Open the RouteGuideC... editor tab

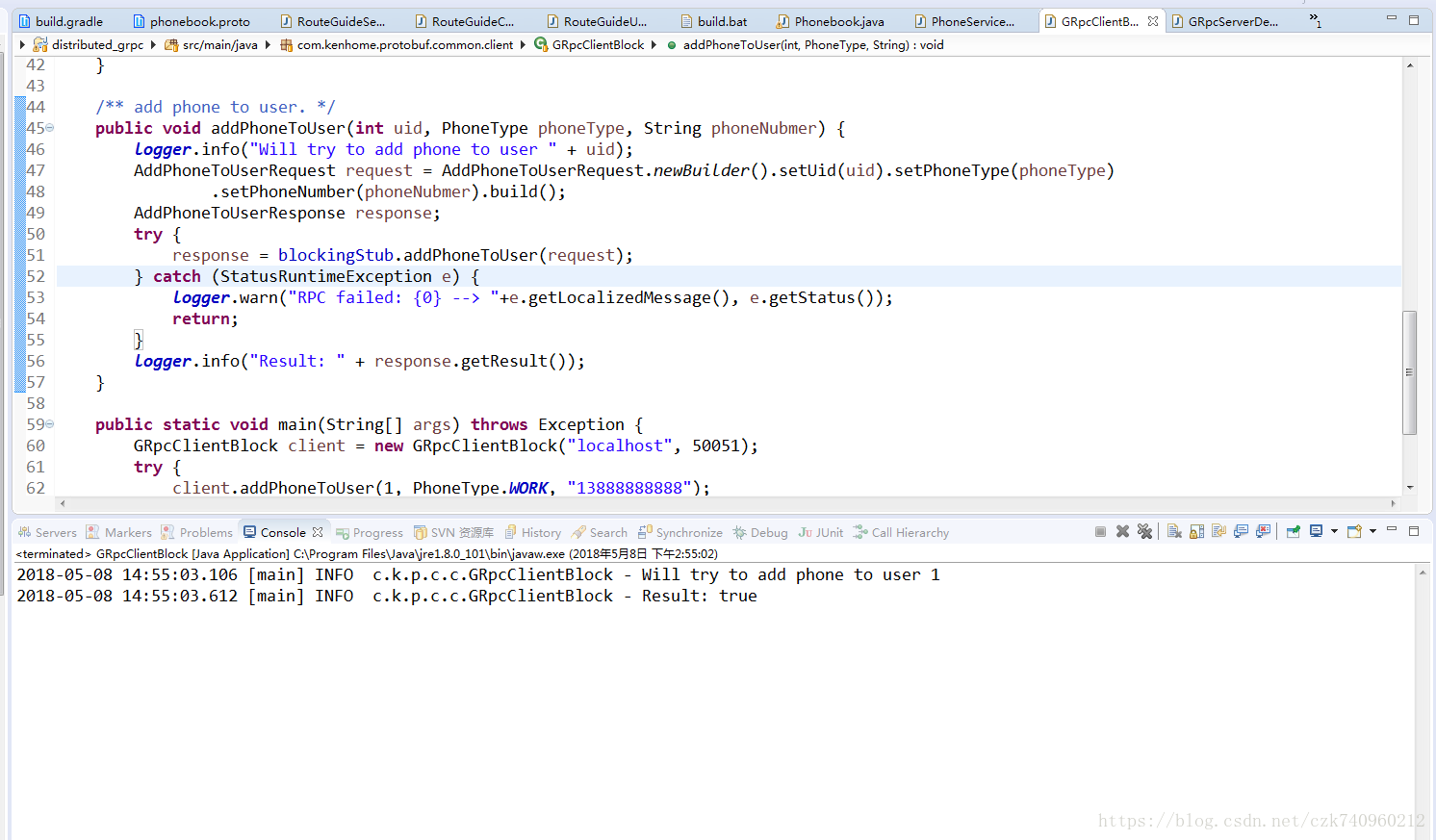(x=465, y=21)
